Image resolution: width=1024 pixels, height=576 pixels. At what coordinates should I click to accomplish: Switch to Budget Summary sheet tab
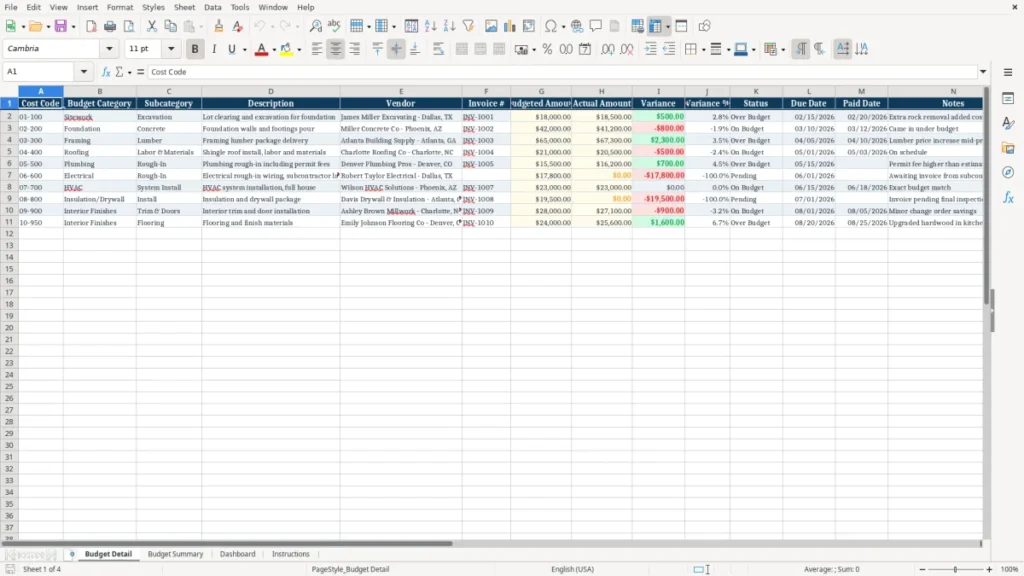[x=175, y=554]
